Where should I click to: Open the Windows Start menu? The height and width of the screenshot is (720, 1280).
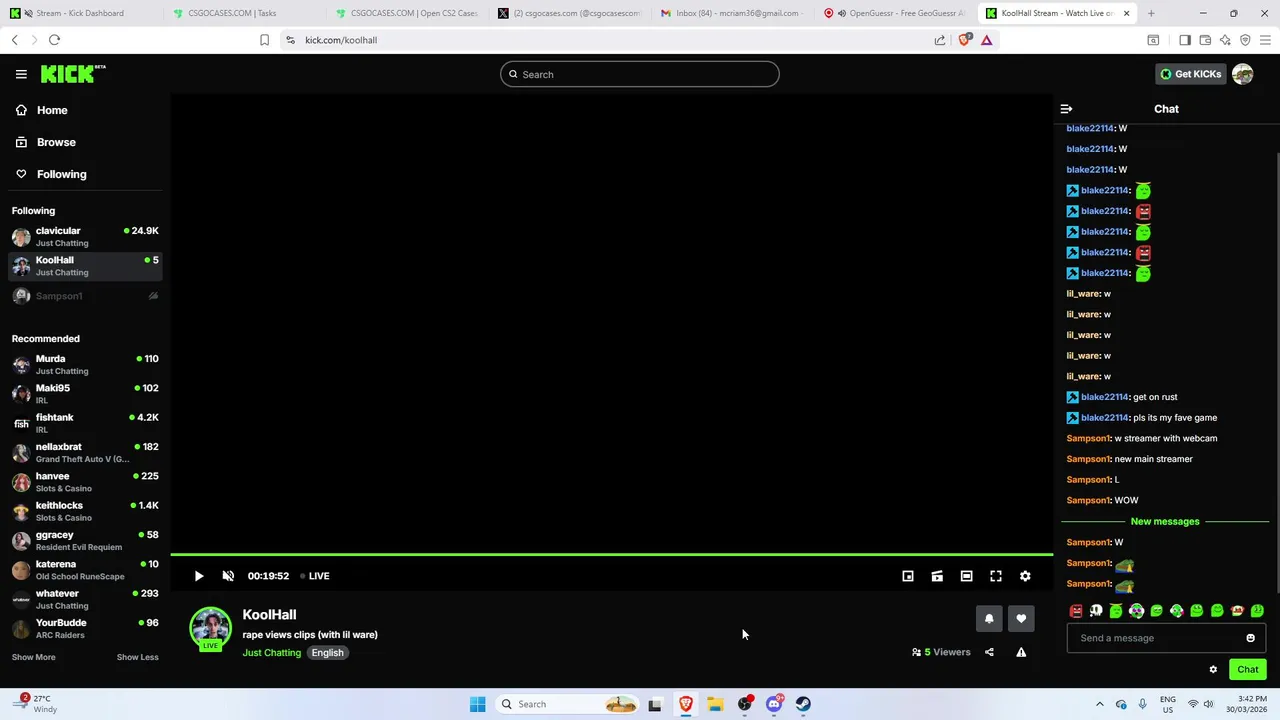point(477,704)
